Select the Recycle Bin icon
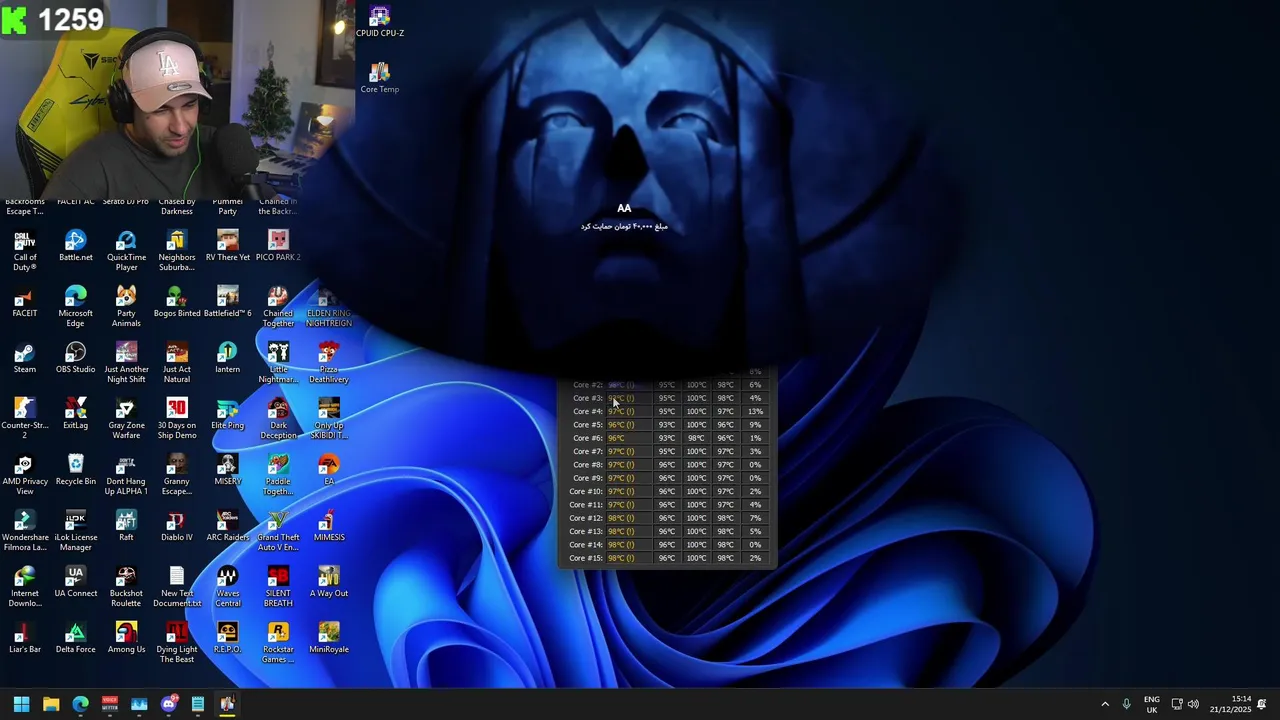The image size is (1280, 720). [75, 470]
